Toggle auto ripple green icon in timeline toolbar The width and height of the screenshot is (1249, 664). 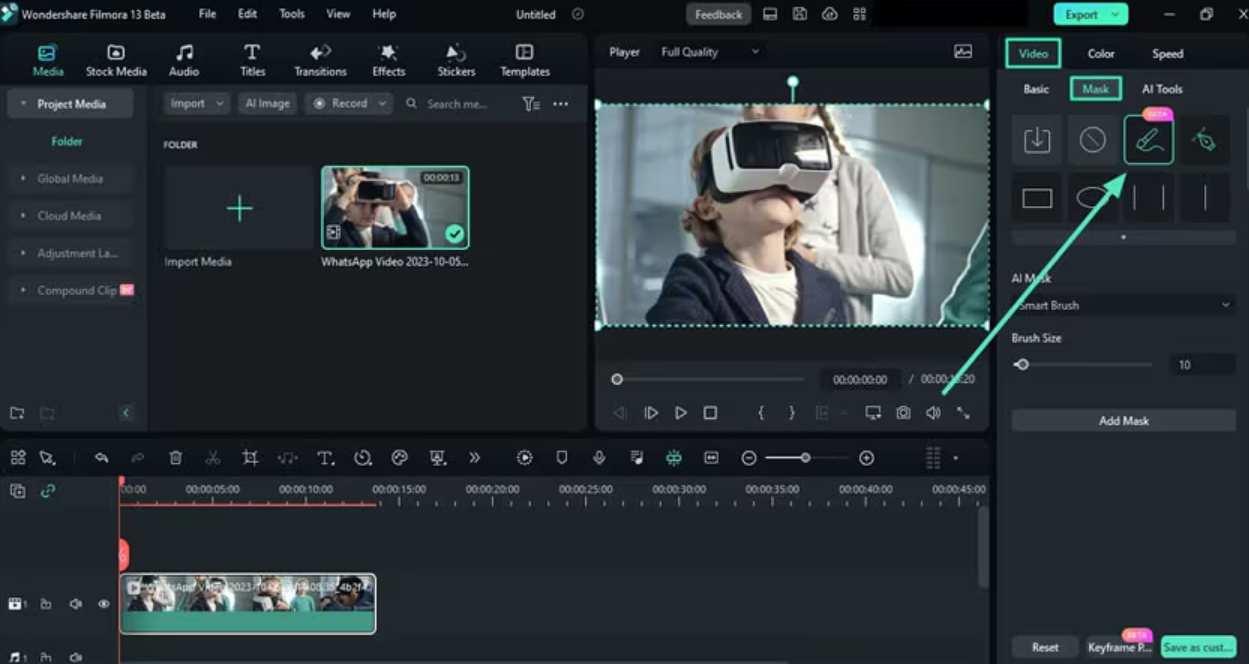(674, 457)
